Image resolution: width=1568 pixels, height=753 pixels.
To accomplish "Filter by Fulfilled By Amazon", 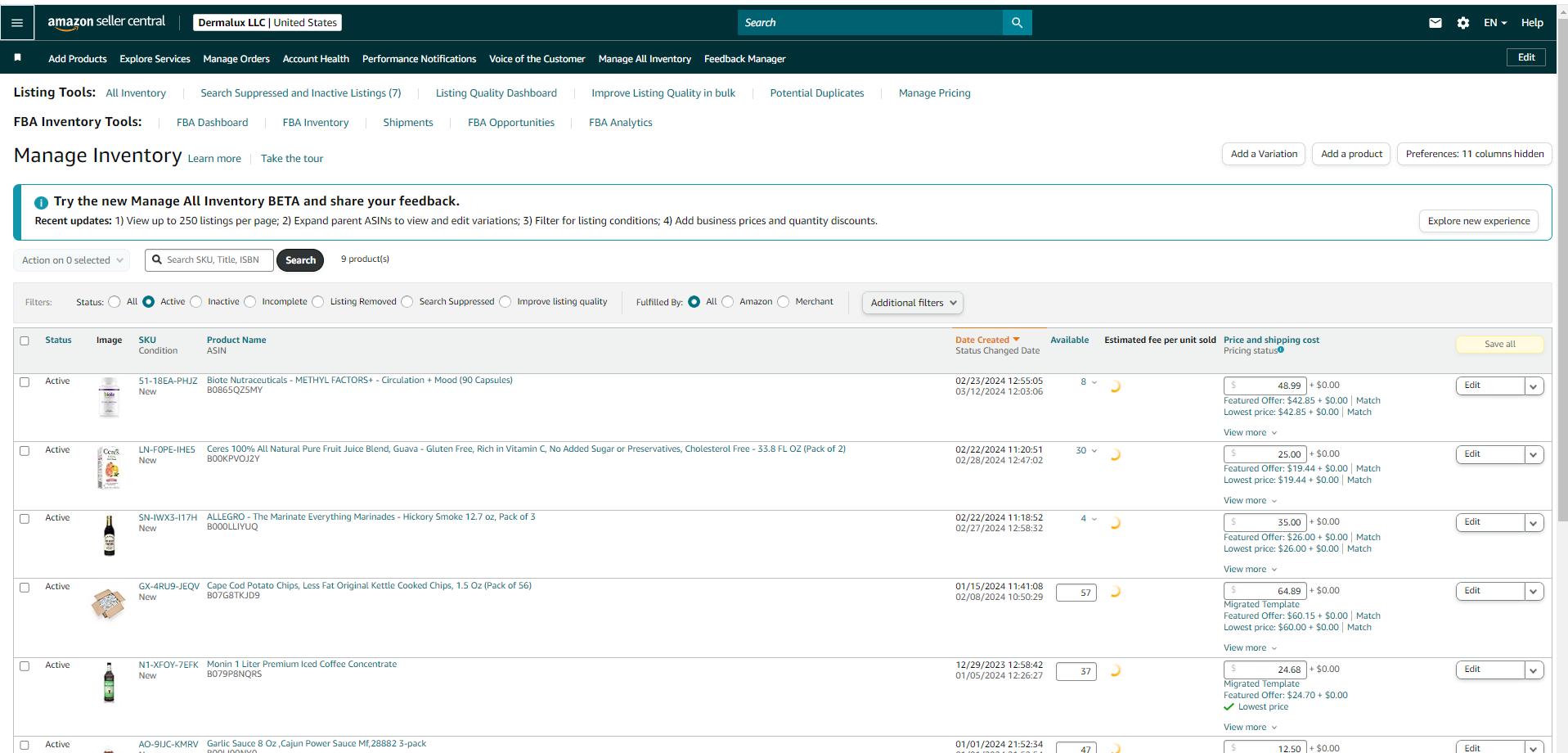I will 728,302.
